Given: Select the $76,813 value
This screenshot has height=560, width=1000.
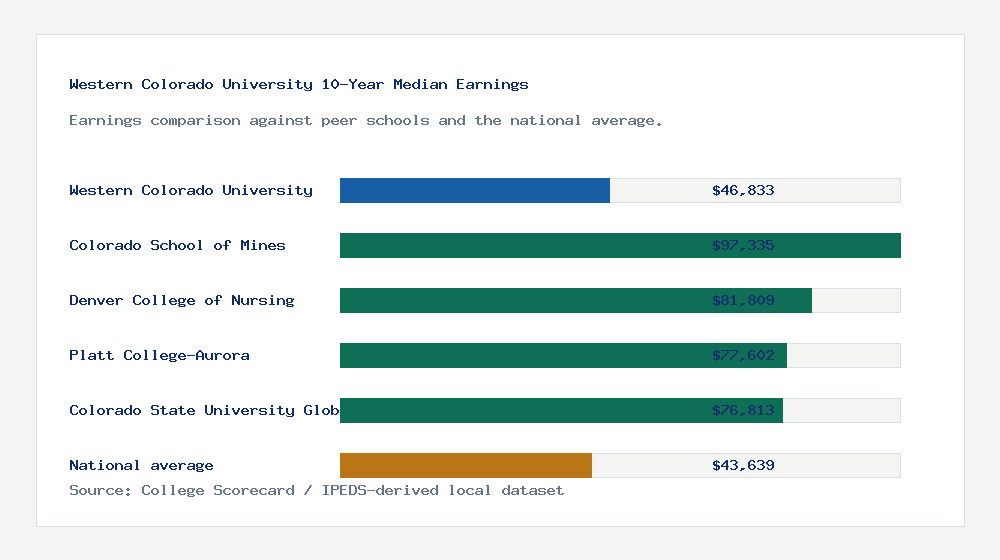Looking at the screenshot, I should (x=743, y=410).
